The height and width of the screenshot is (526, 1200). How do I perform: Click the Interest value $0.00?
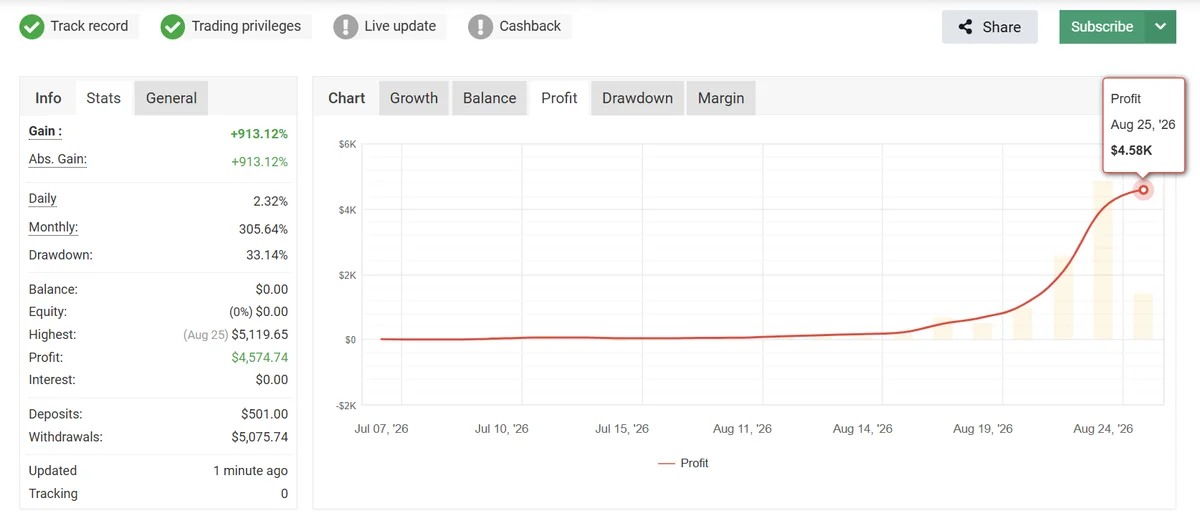click(272, 380)
